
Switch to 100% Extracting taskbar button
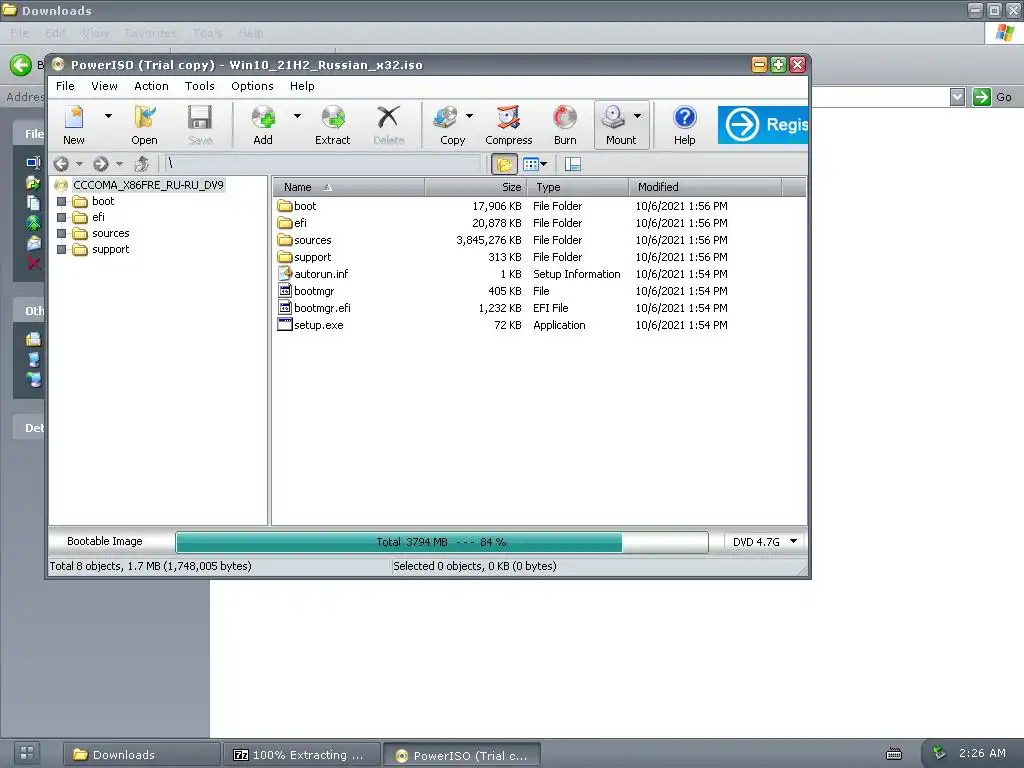[301, 755]
